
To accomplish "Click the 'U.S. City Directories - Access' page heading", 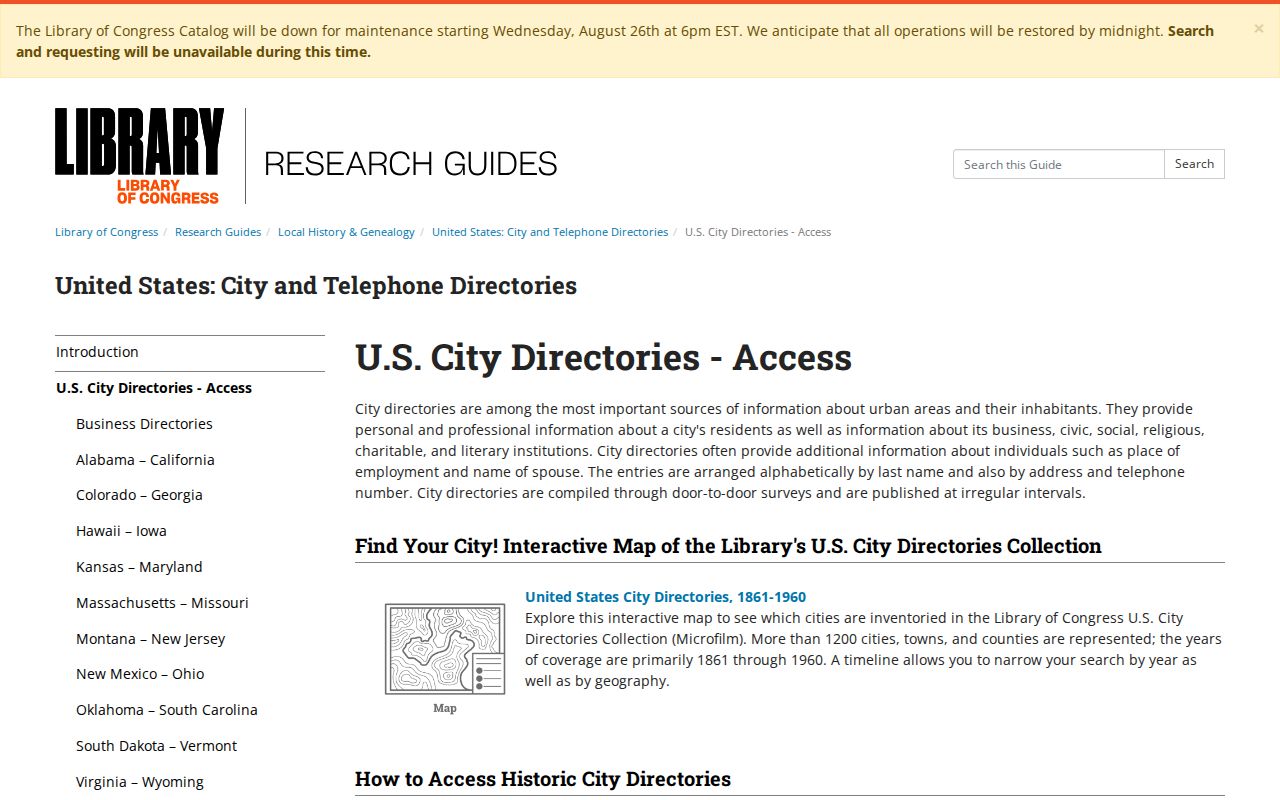I will 603,357.
